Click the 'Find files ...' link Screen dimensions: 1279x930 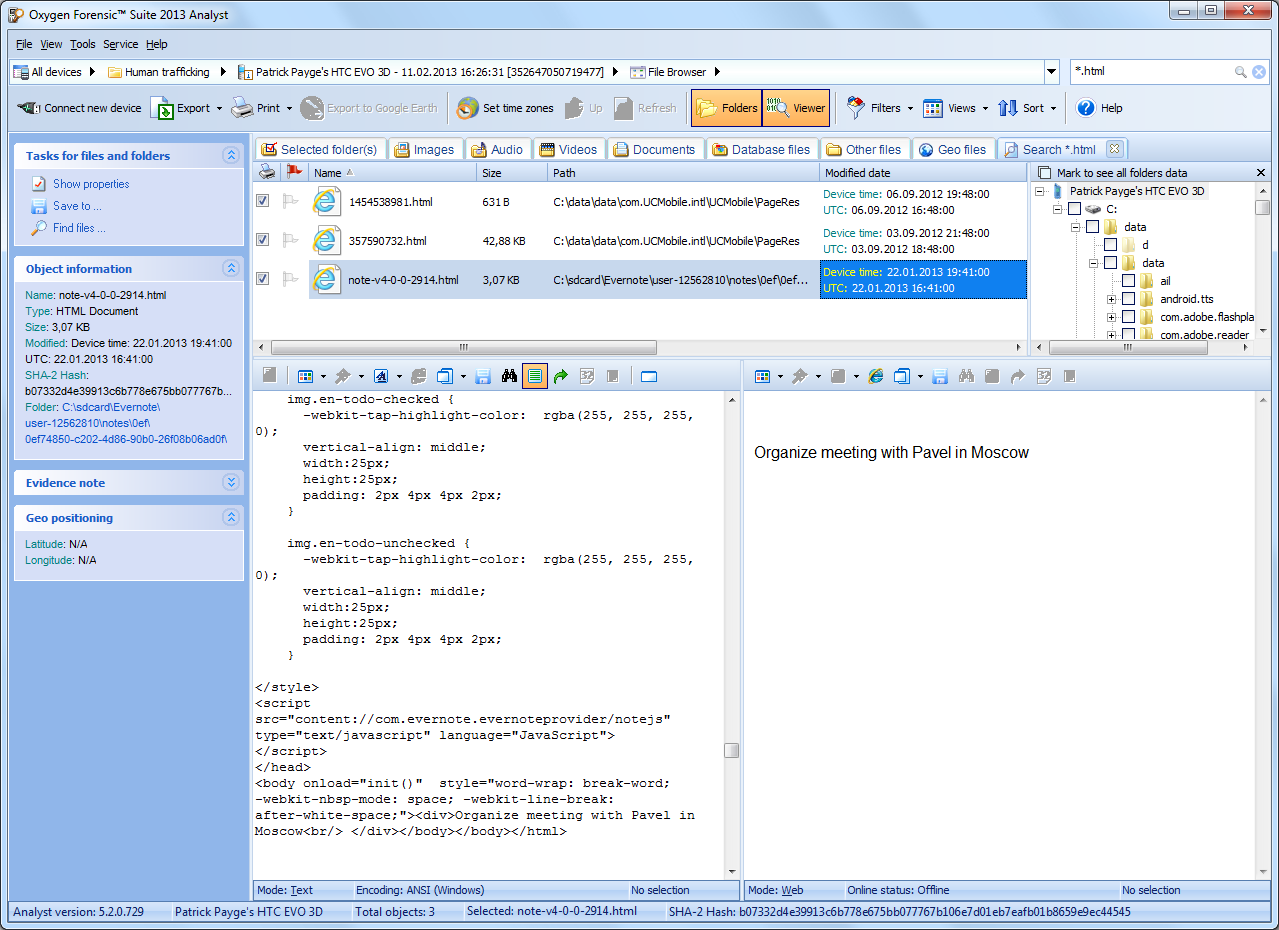[x=79, y=228]
